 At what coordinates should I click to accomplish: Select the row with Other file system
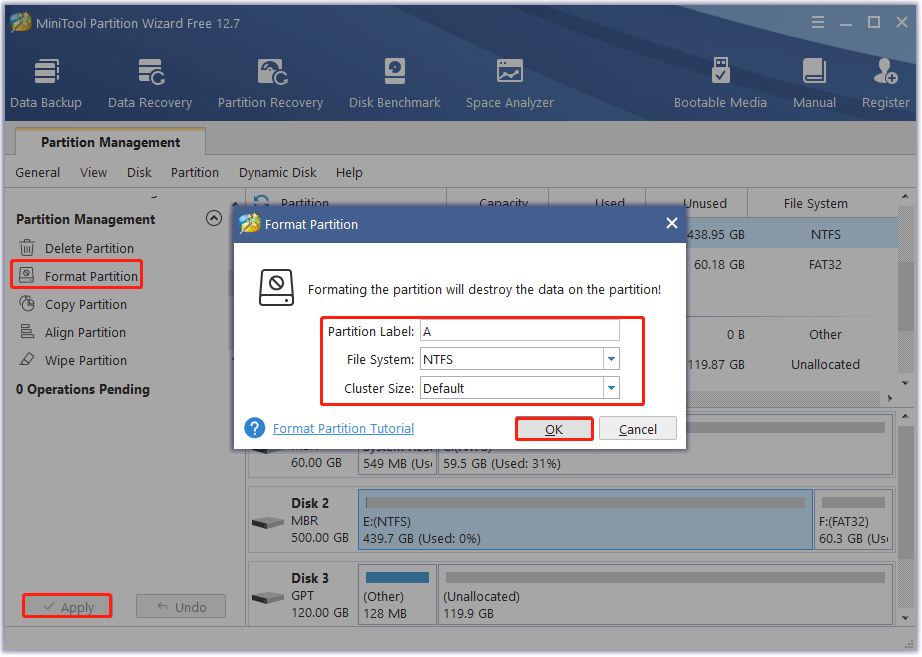(x=791, y=334)
